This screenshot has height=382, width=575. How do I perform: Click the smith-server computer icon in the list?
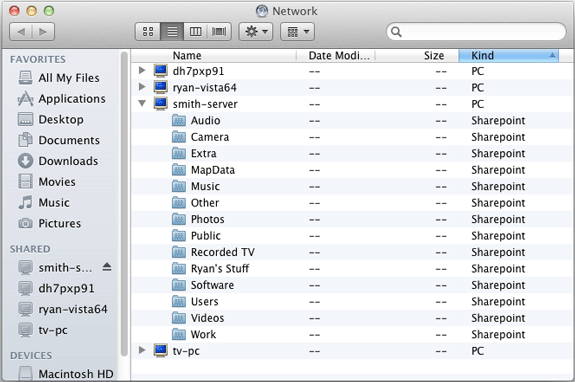tap(161, 103)
